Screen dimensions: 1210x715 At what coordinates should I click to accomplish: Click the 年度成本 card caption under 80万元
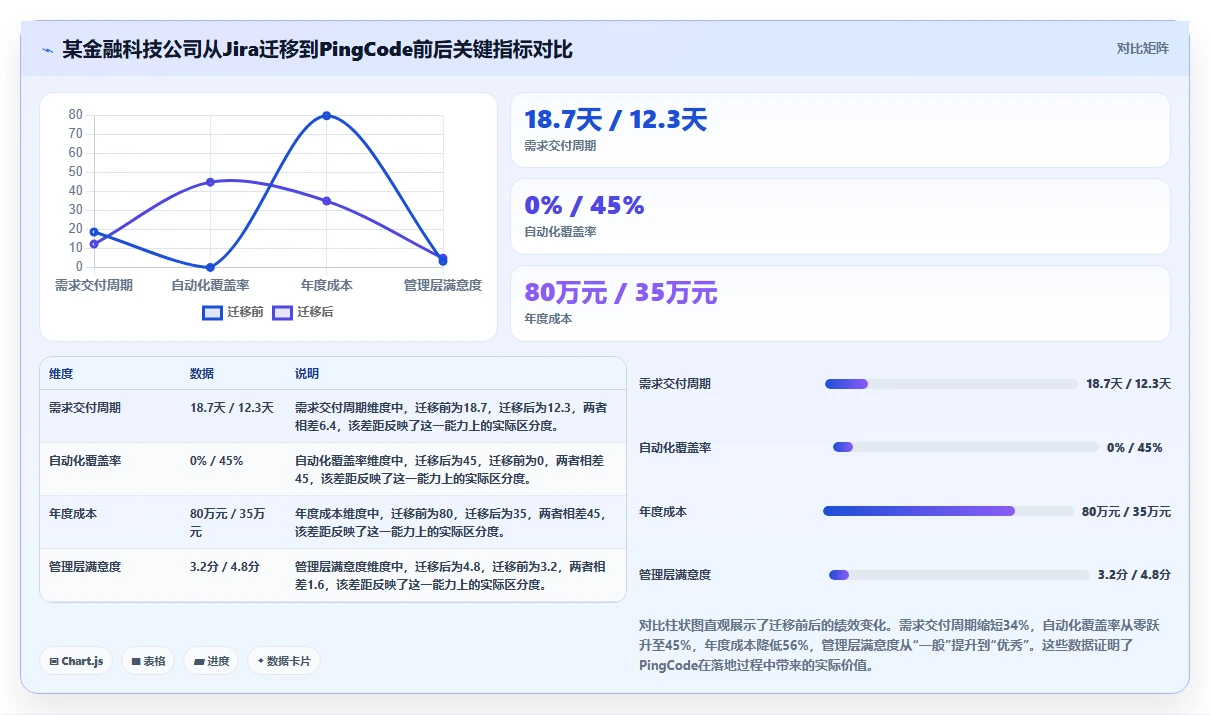click(x=548, y=319)
